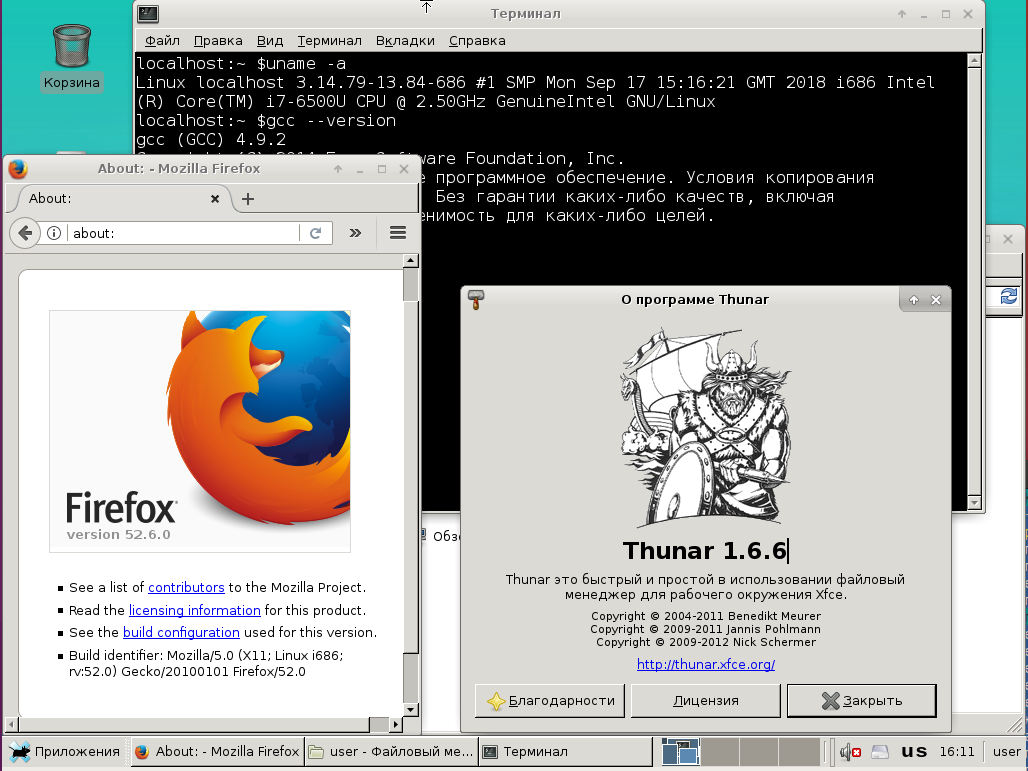Open the Правка menu in Terminal
The width and height of the screenshot is (1028, 771).
coord(218,41)
